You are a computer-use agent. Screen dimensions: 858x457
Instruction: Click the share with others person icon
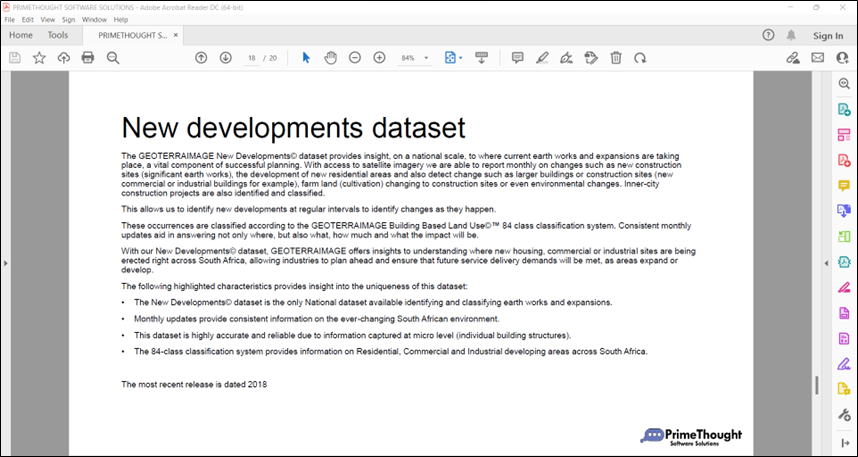[x=842, y=57]
